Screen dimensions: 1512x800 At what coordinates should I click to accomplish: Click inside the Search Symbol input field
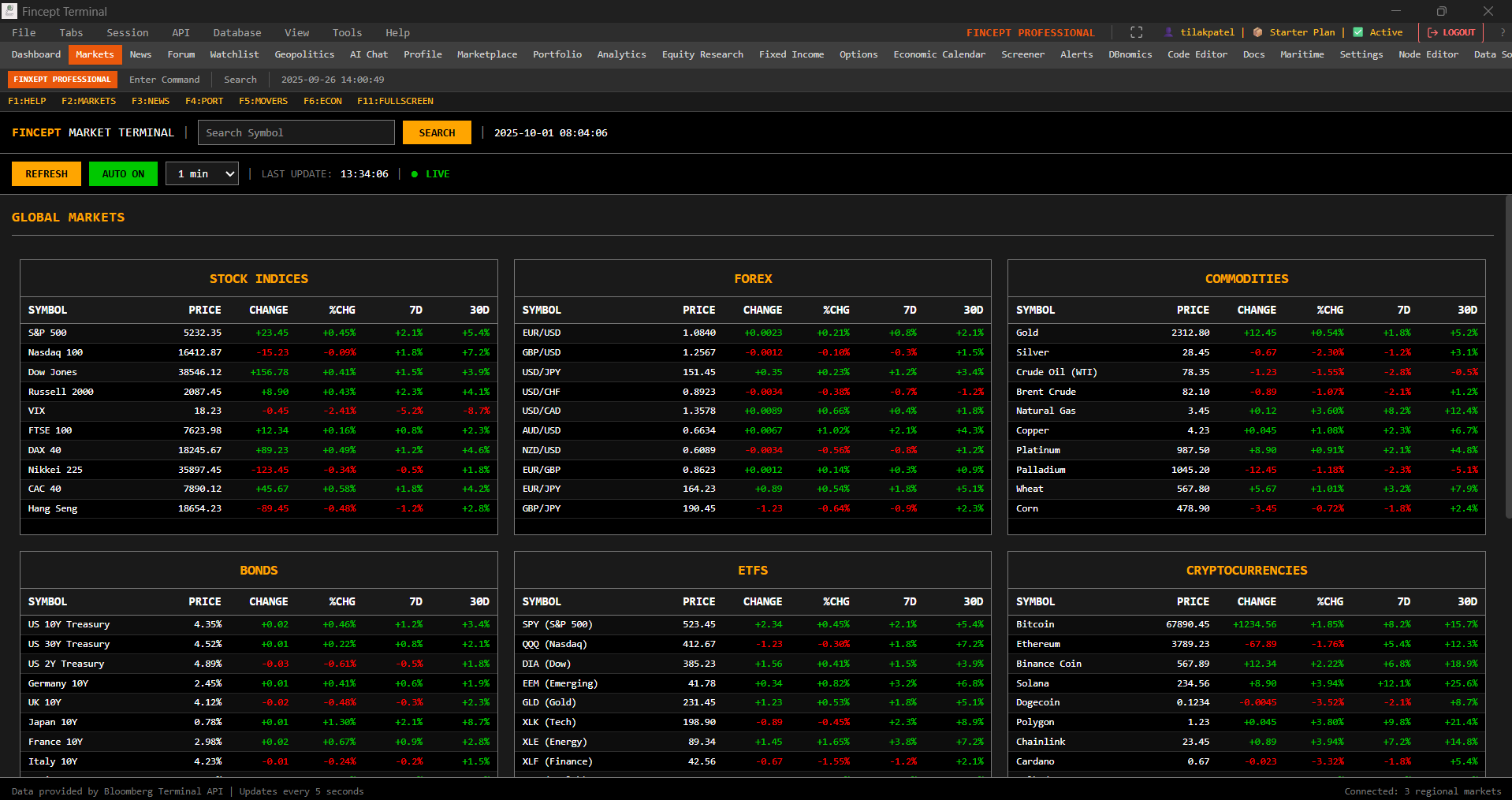pyautogui.click(x=296, y=132)
